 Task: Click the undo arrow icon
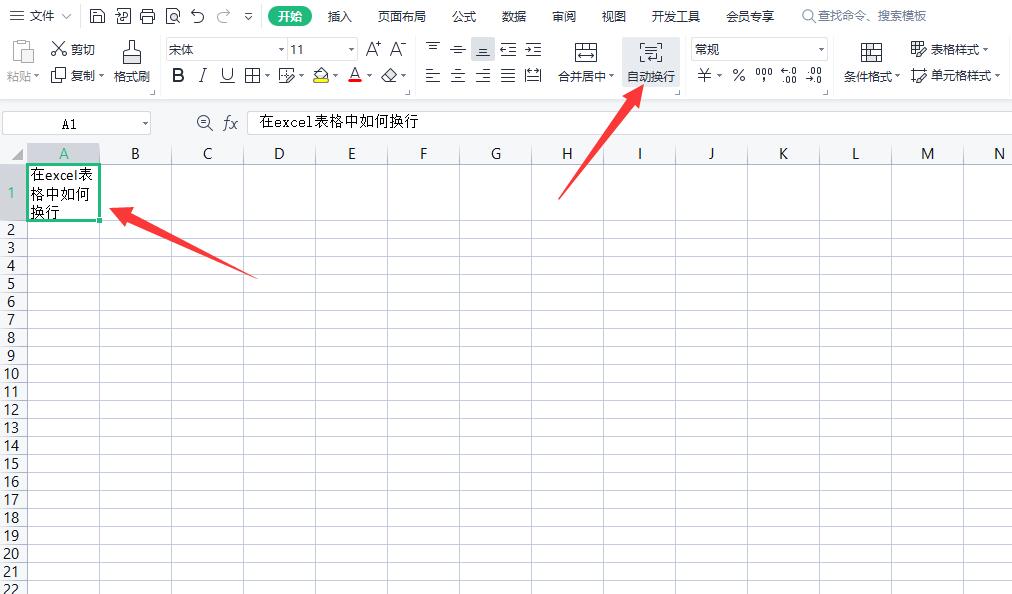pyautogui.click(x=196, y=15)
